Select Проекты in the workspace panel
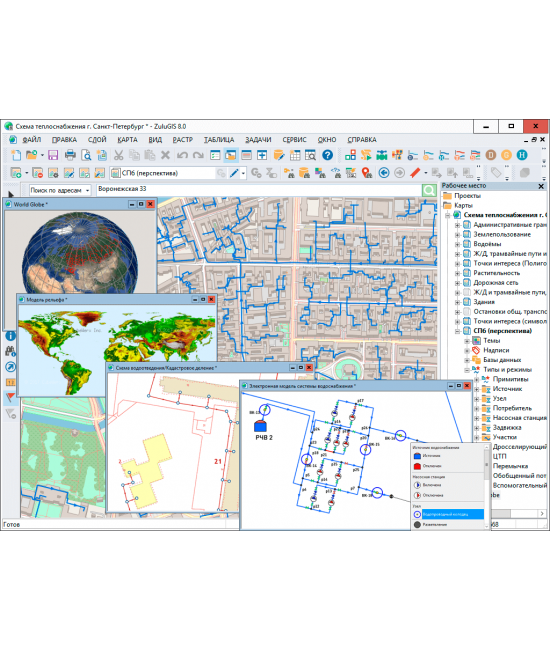Image resolution: width=550 pixels, height=651 pixels. point(467,196)
